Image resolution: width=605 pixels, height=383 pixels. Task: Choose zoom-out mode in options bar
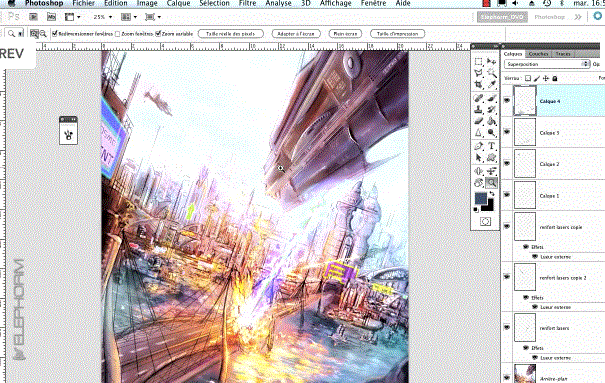(x=43, y=34)
